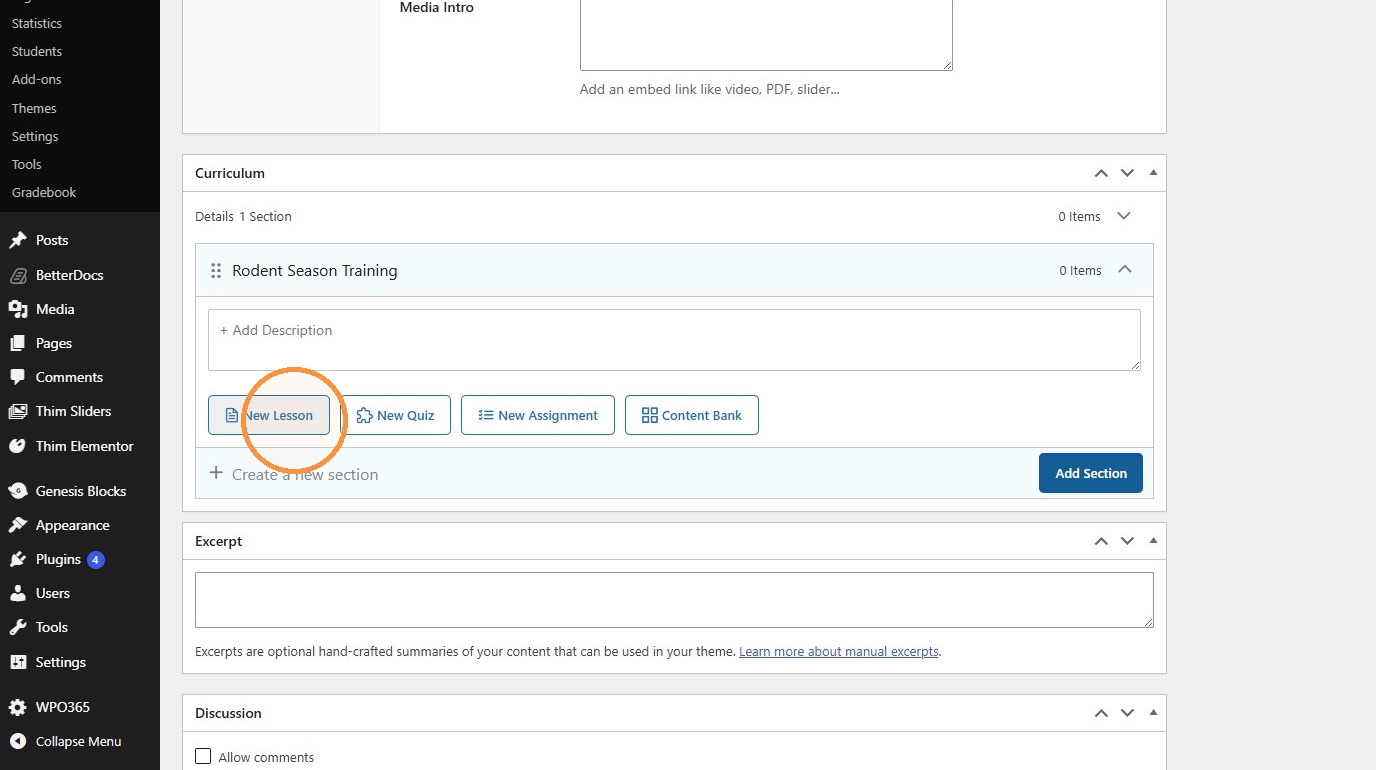The image size is (1376, 770).
Task: Open the Thim Sliders icon
Action: (x=17, y=411)
